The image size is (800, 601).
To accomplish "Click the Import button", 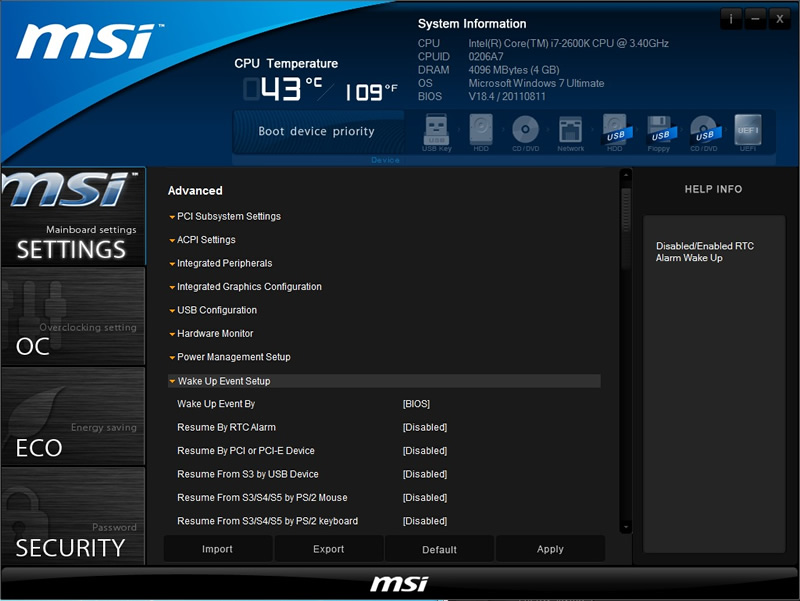I will coord(217,549).
